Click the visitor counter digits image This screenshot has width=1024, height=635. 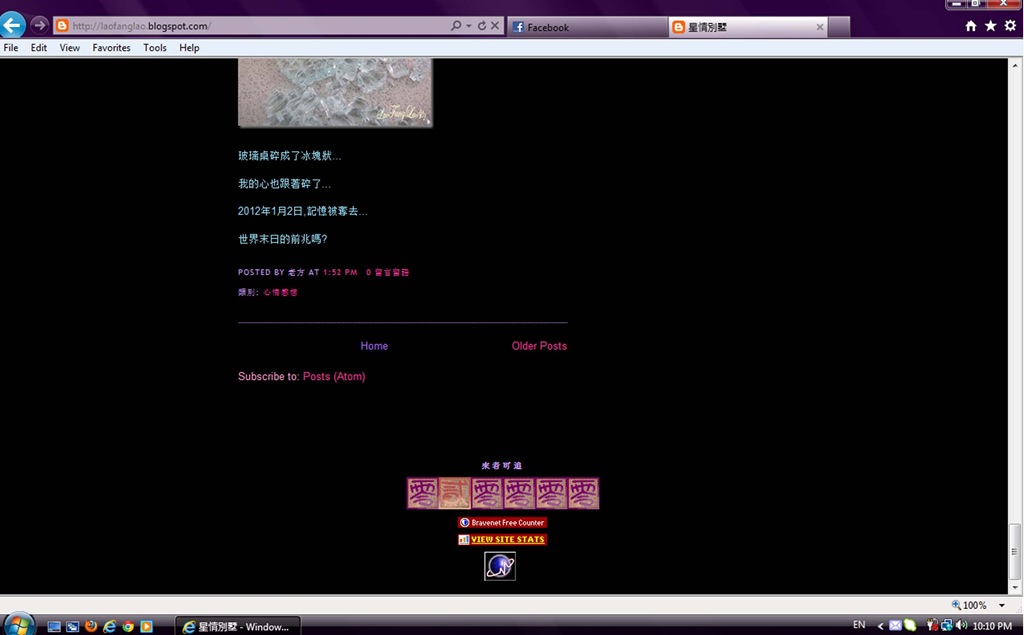(x=503, y=493)
